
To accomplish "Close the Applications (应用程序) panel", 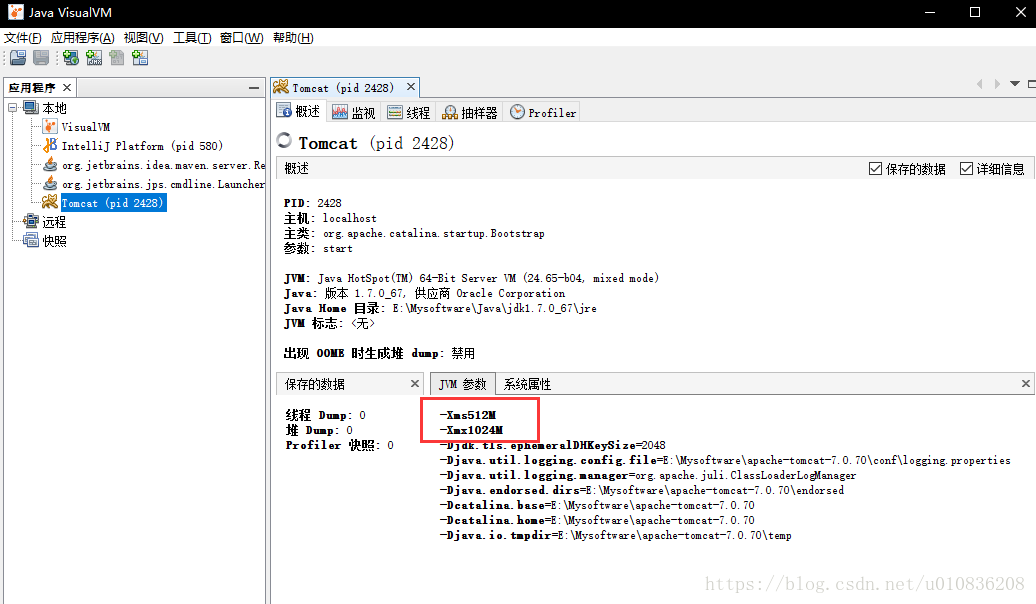I will (67, 87).
